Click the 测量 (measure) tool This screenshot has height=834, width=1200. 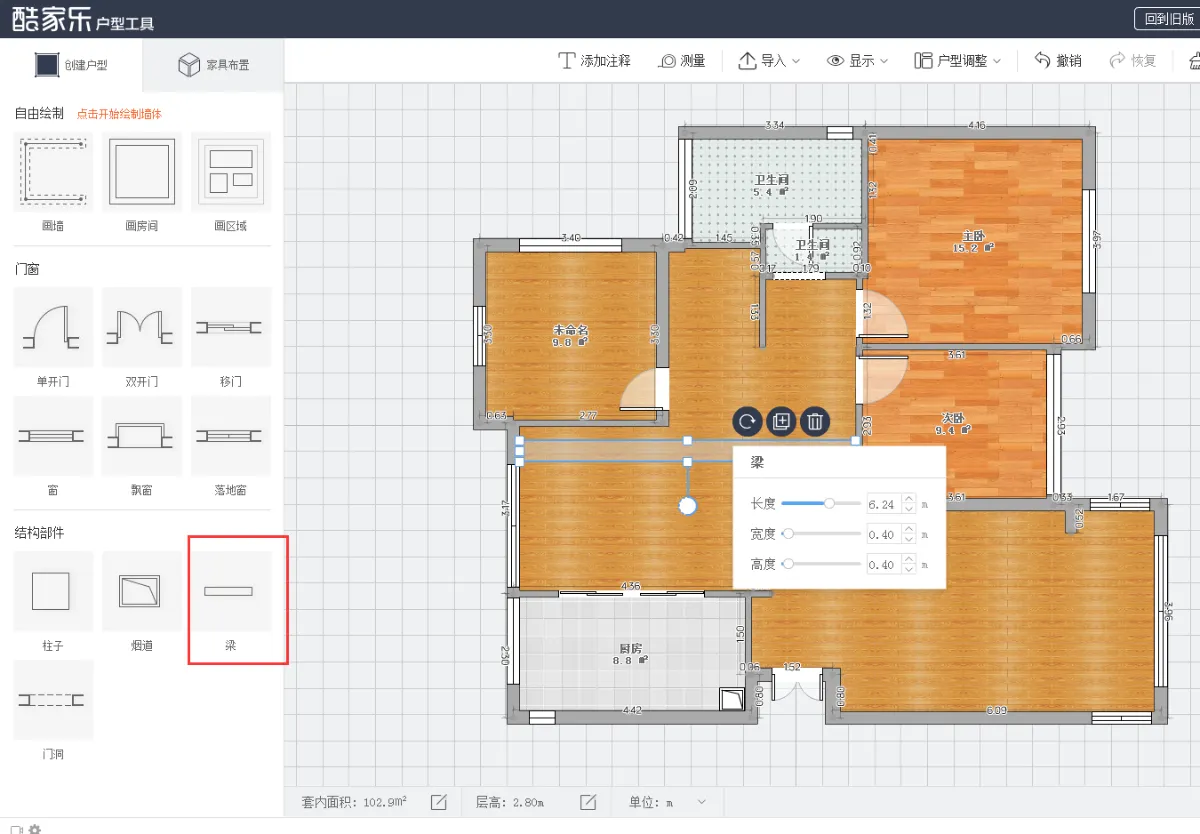tap(682, 60)
